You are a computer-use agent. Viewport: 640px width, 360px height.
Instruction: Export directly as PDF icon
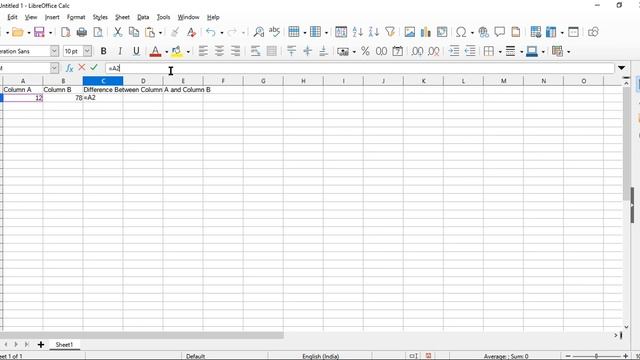click(65, 32)
